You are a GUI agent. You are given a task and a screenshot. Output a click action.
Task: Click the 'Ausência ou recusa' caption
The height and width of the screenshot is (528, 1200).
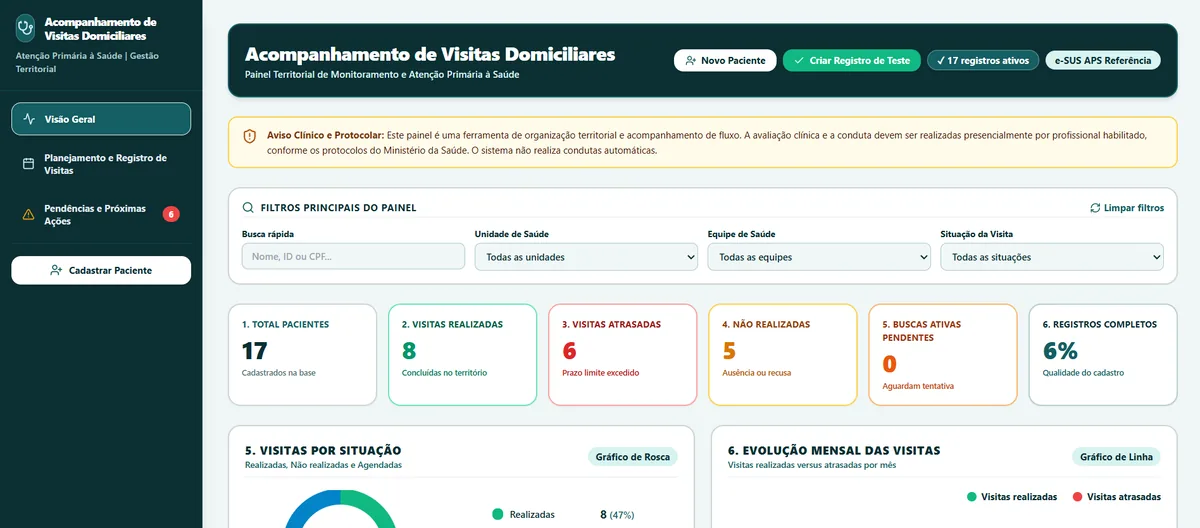pos(757,373)
